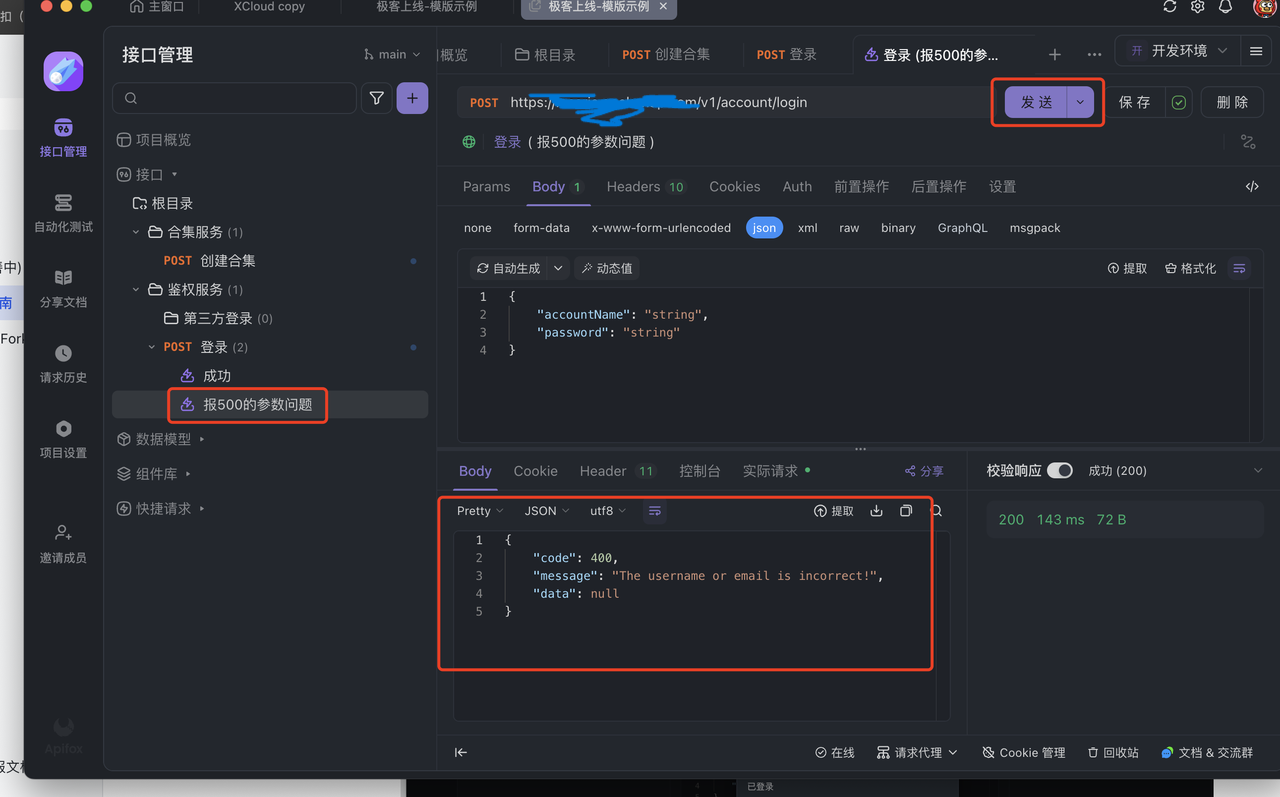1280x797 pixels.
Task: Switch to the Headers tab
Action: 634,186
